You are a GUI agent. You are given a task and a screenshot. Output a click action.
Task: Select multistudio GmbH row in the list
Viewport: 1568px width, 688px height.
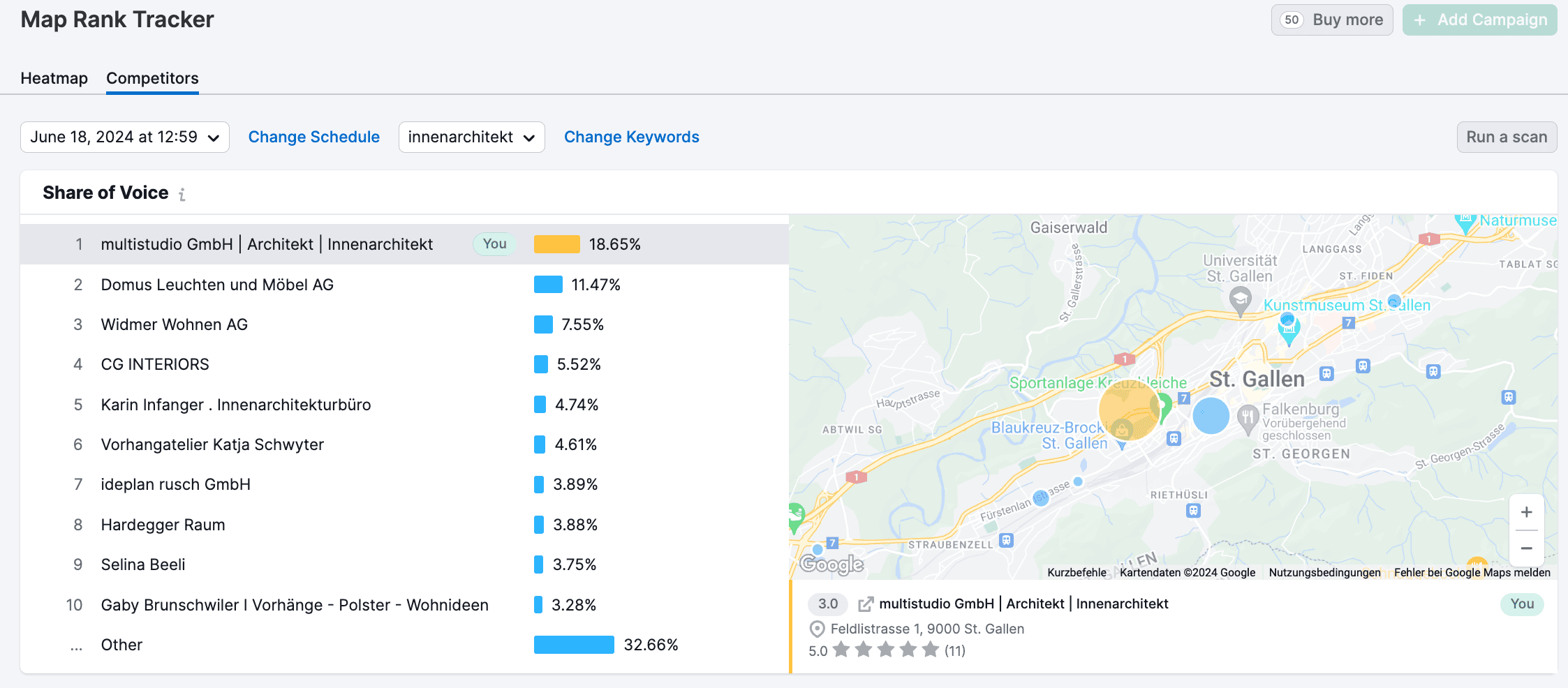tap(405, 244)
